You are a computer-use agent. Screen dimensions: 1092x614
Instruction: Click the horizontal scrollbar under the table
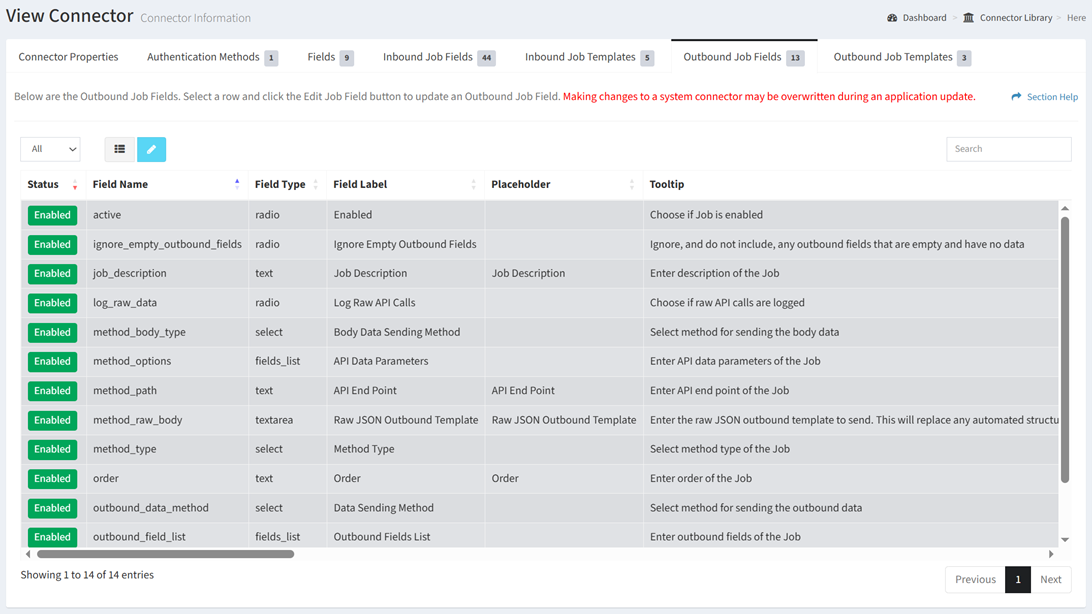pyautogui.click(x=165, y=554)
